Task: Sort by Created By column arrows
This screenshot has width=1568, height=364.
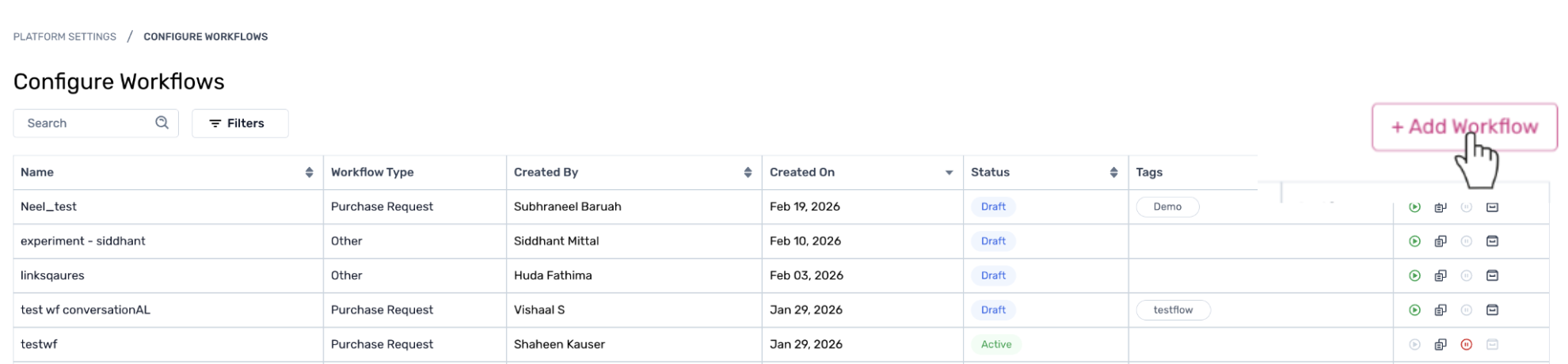Action: pyautogui.click(x=748, y=173)
